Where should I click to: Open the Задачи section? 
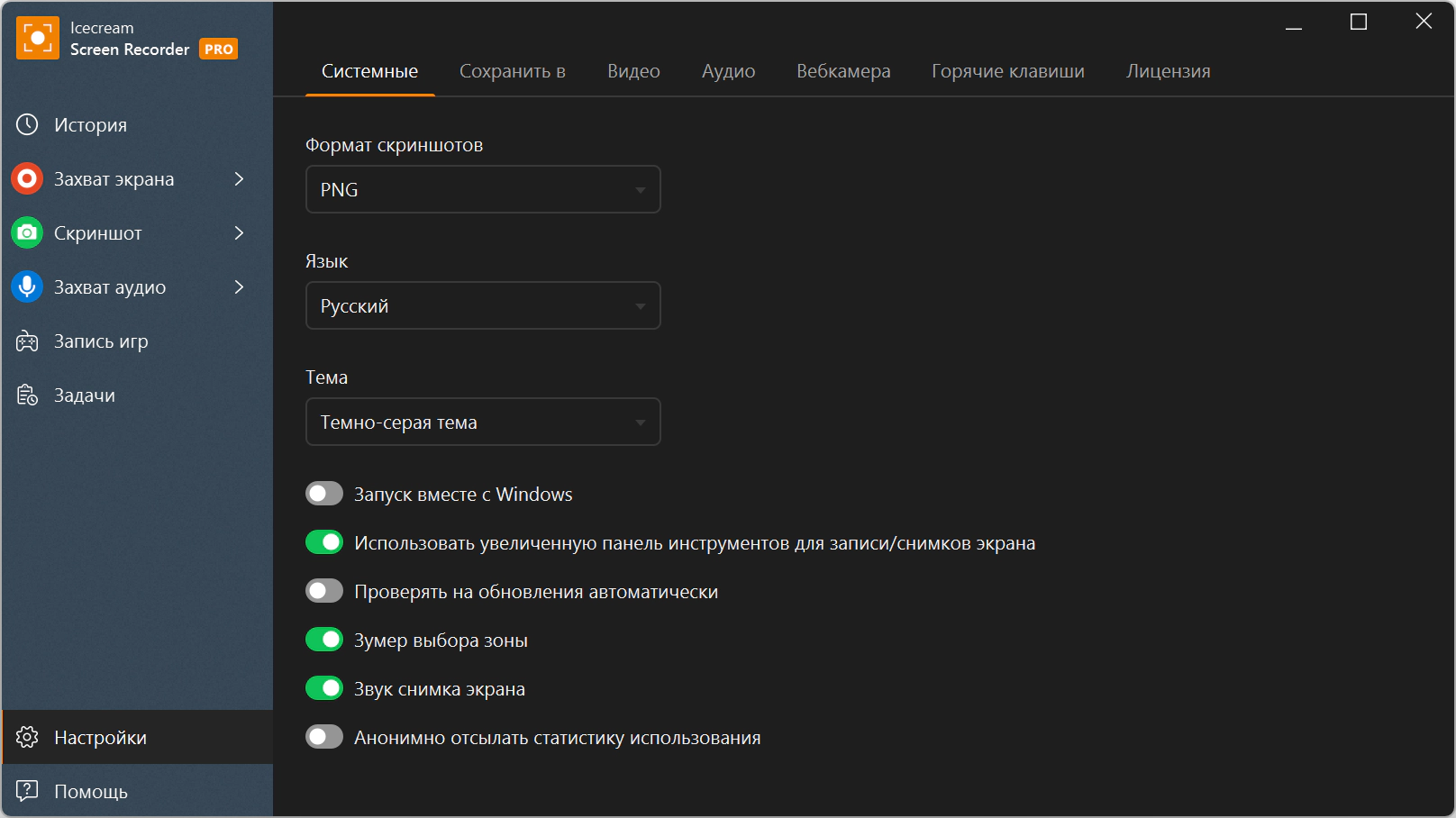(x=137, y=395)
